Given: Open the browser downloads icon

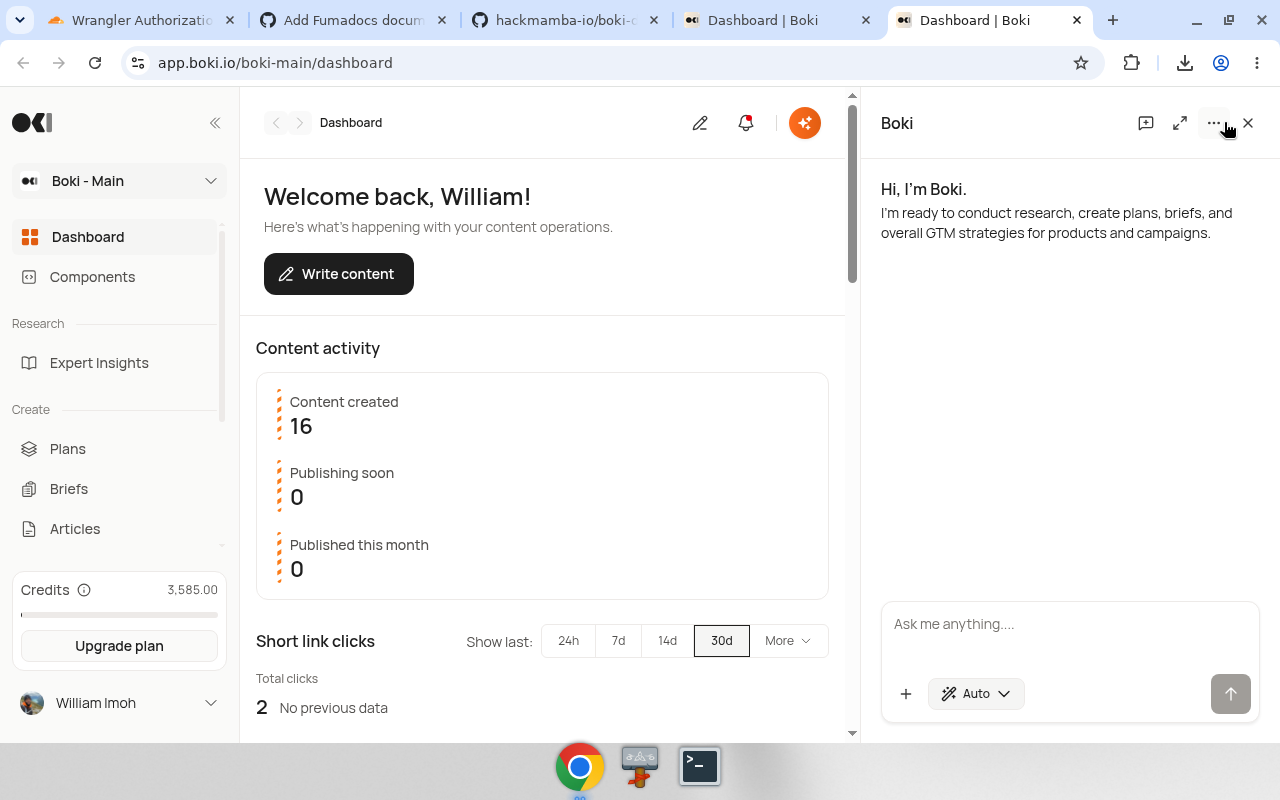Looking at the screenshot, I should coord(1185,63).
